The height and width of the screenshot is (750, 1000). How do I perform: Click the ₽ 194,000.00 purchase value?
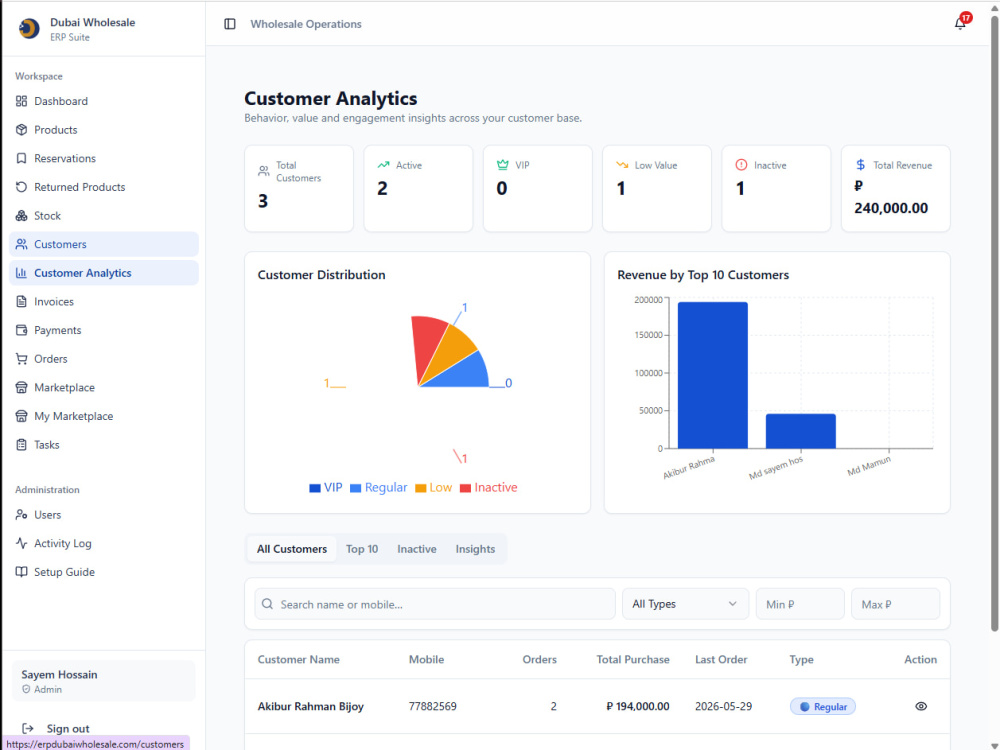(638, 706)
